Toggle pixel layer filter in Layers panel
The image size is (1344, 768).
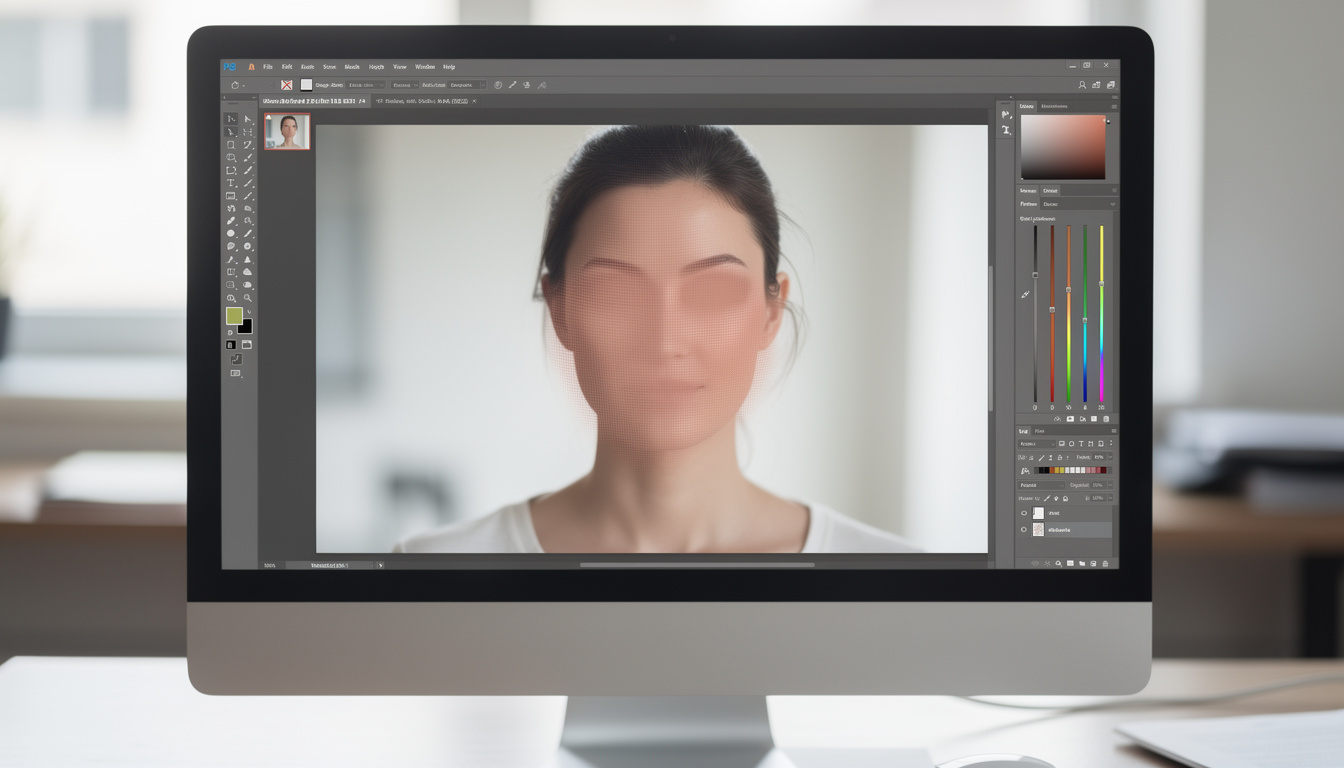click(x=1062, y=444)
